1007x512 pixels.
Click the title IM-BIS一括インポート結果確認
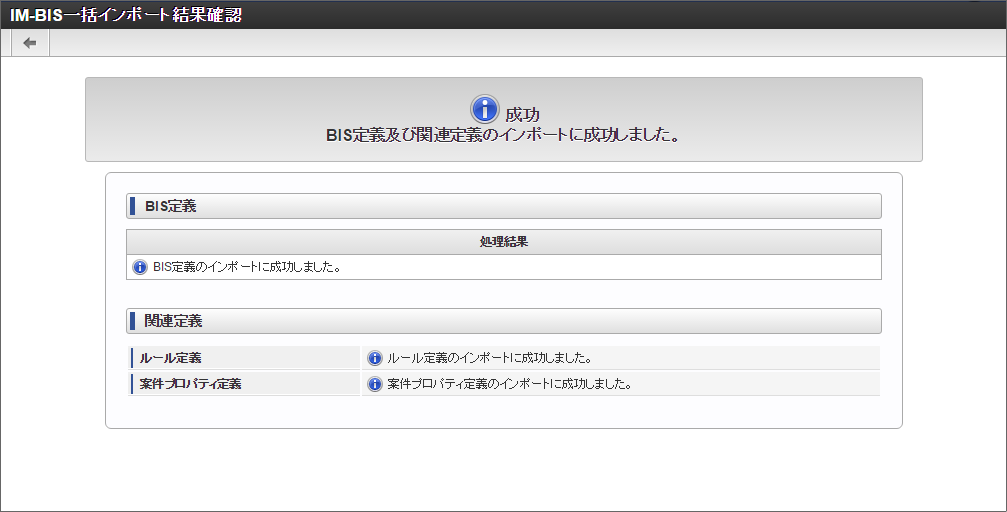pos(126,15)
